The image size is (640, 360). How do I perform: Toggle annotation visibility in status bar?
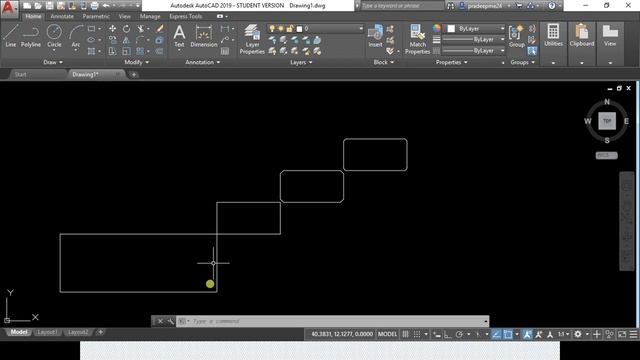click(527, 334)
